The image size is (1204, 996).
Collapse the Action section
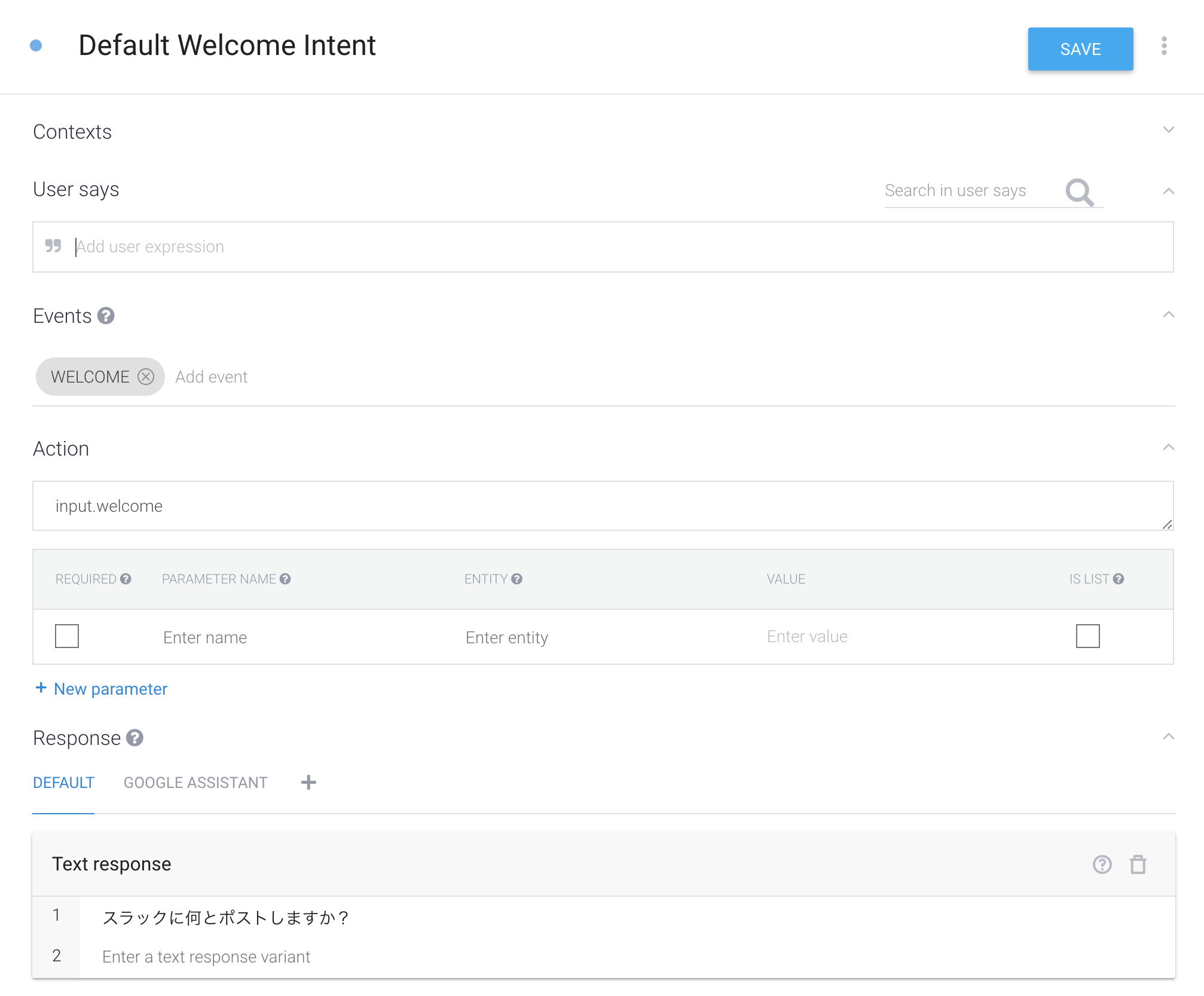(1168, 448)
